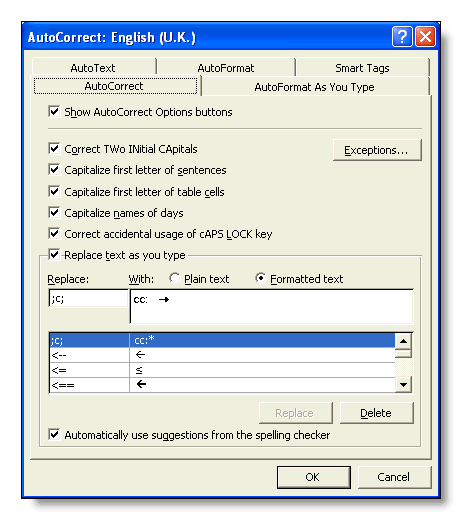The height and width of the screenshot is (520, 462).
Task: Uncheck Correct TWo INitial CApitals
Action: [x=54, y=148]
